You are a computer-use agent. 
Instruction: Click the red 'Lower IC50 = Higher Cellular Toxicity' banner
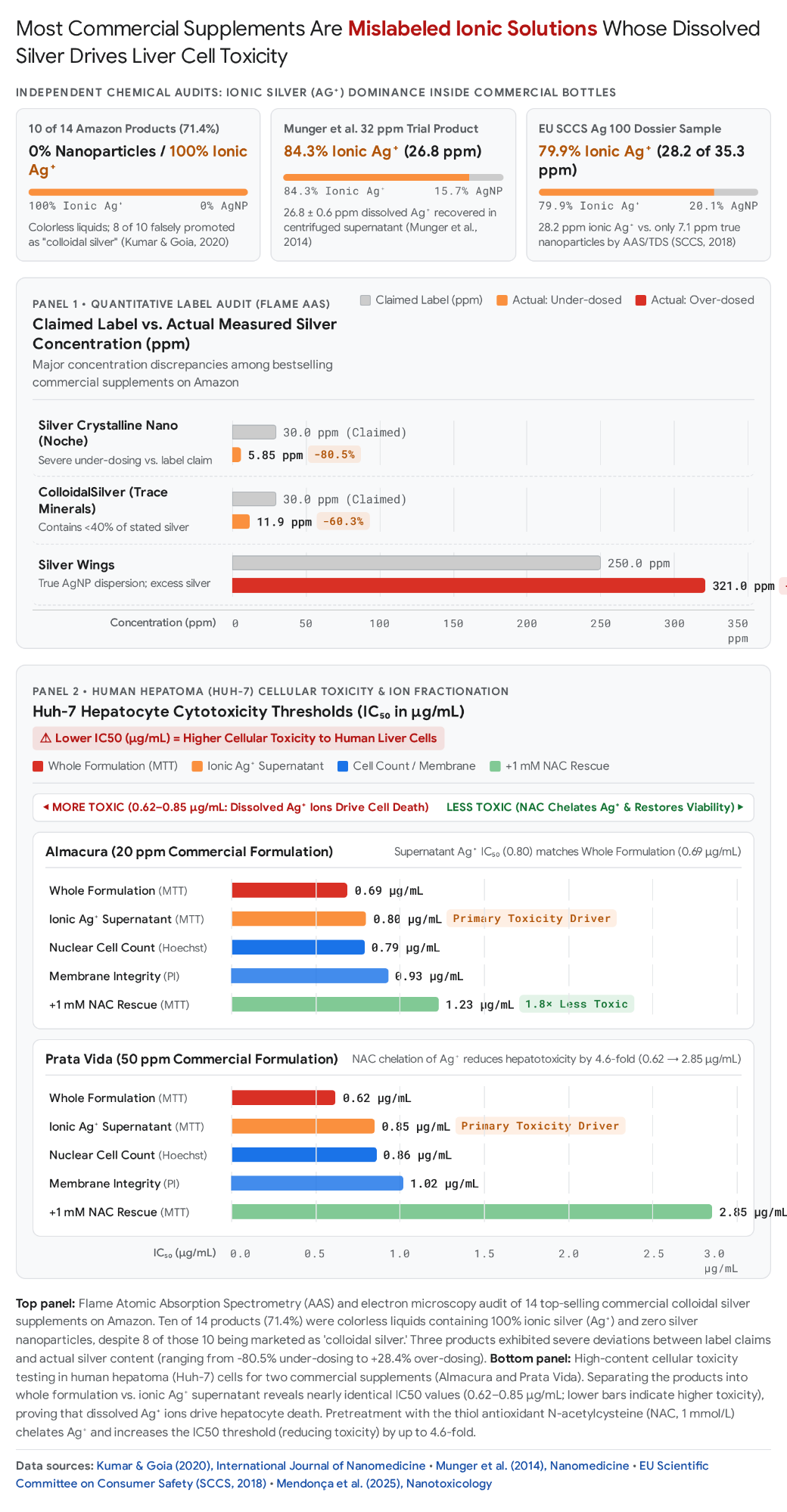click(x=238, y=738)
